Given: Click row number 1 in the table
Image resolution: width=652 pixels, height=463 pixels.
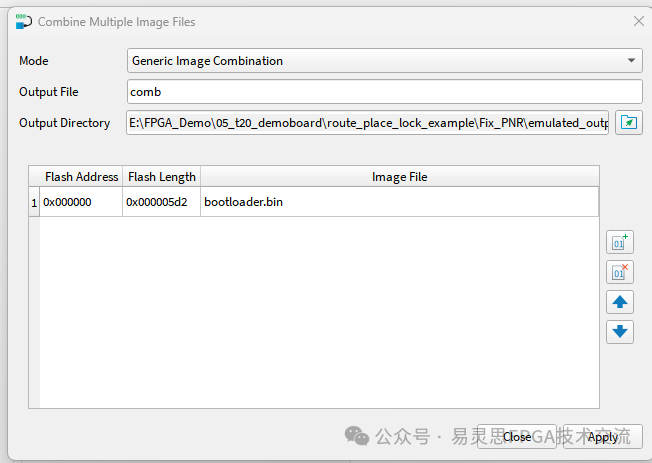Looking at the screenshot, I should [x=34, y=202].
